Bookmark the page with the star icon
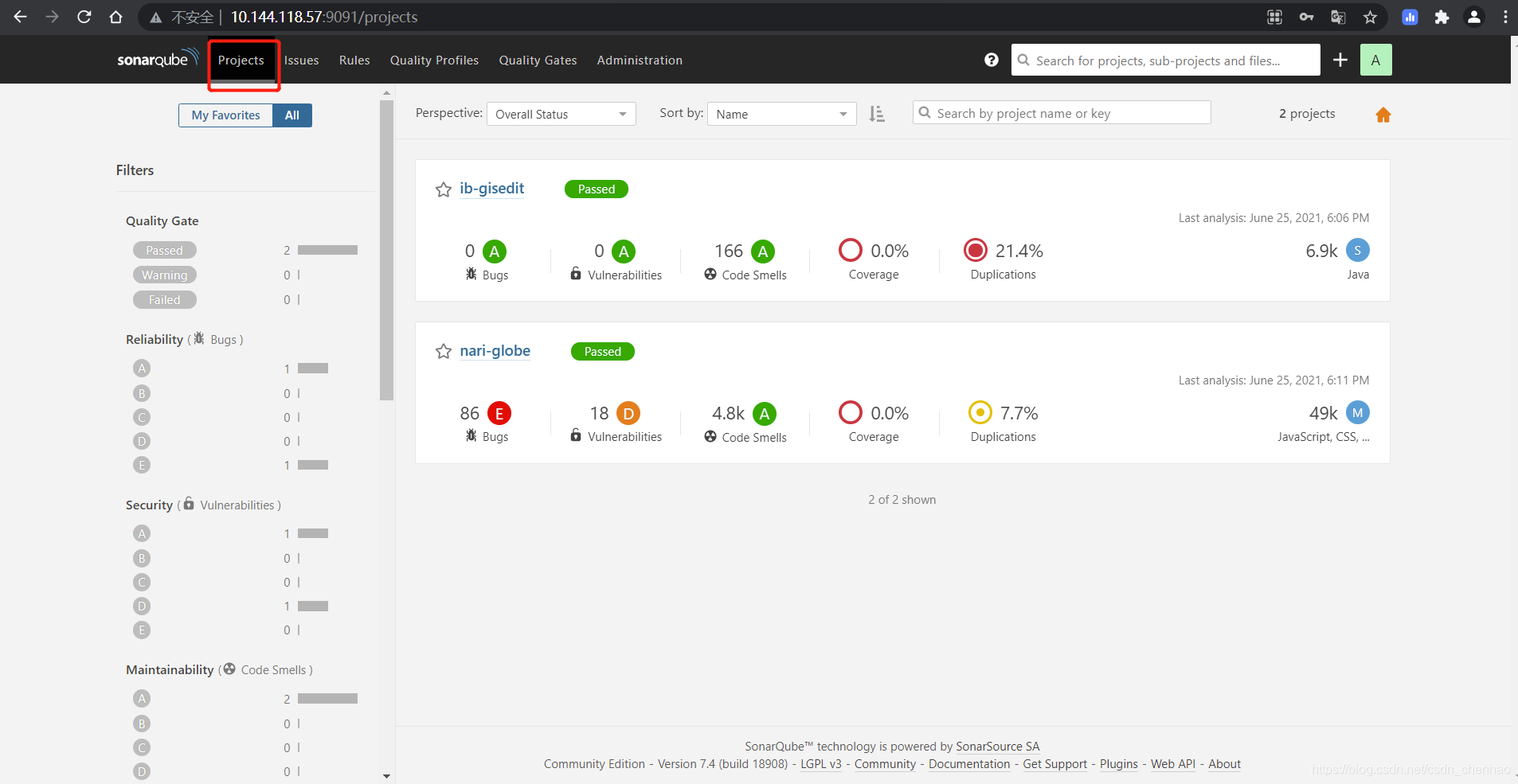Image resolution: width=1518 pixels, height=784 pixels. point(1370,17)
